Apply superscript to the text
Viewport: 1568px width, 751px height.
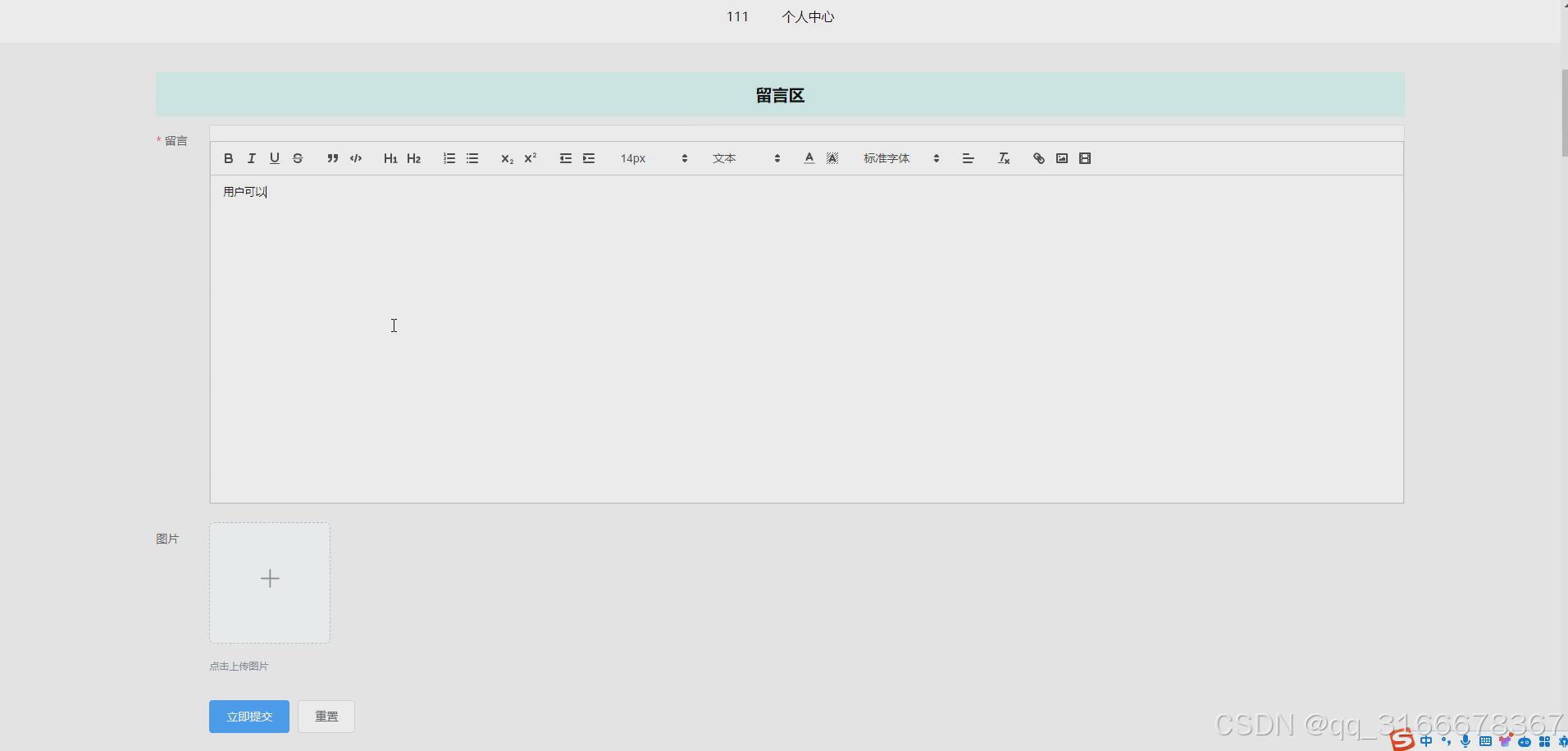530,158
